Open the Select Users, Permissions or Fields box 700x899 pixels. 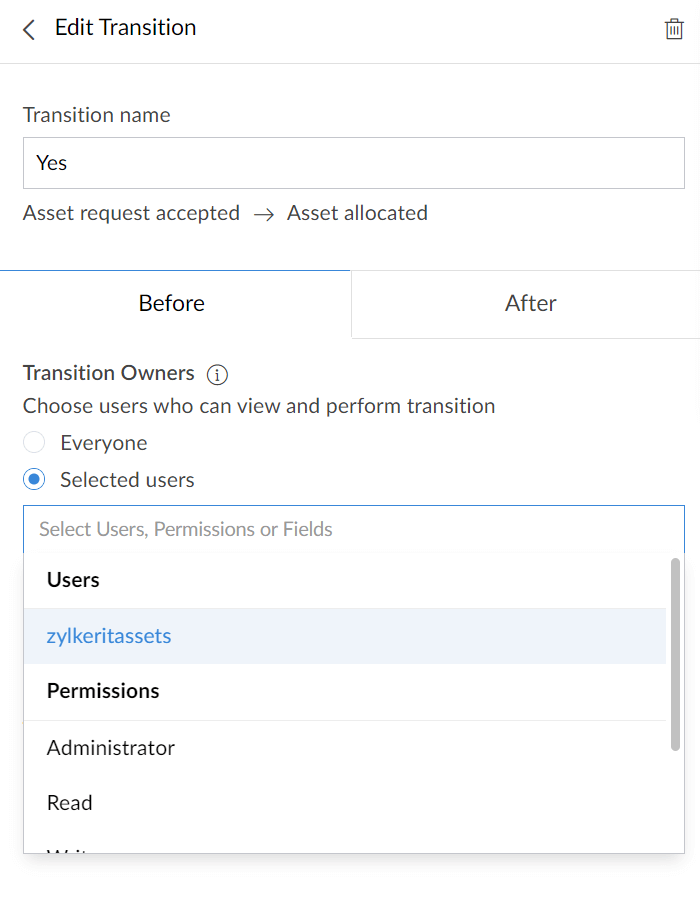click(x=354, y=529)
